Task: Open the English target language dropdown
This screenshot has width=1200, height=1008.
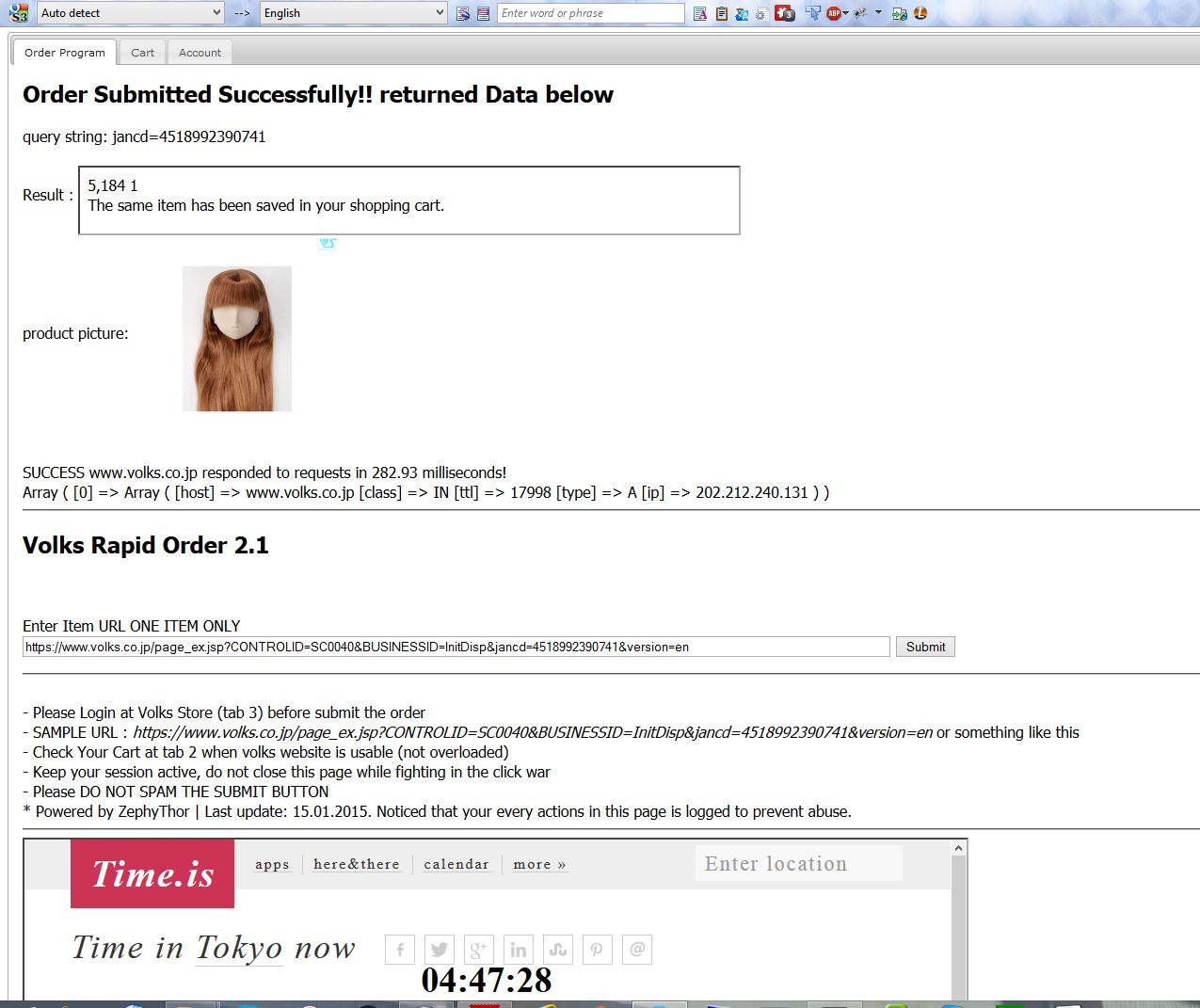Action: 353,13
